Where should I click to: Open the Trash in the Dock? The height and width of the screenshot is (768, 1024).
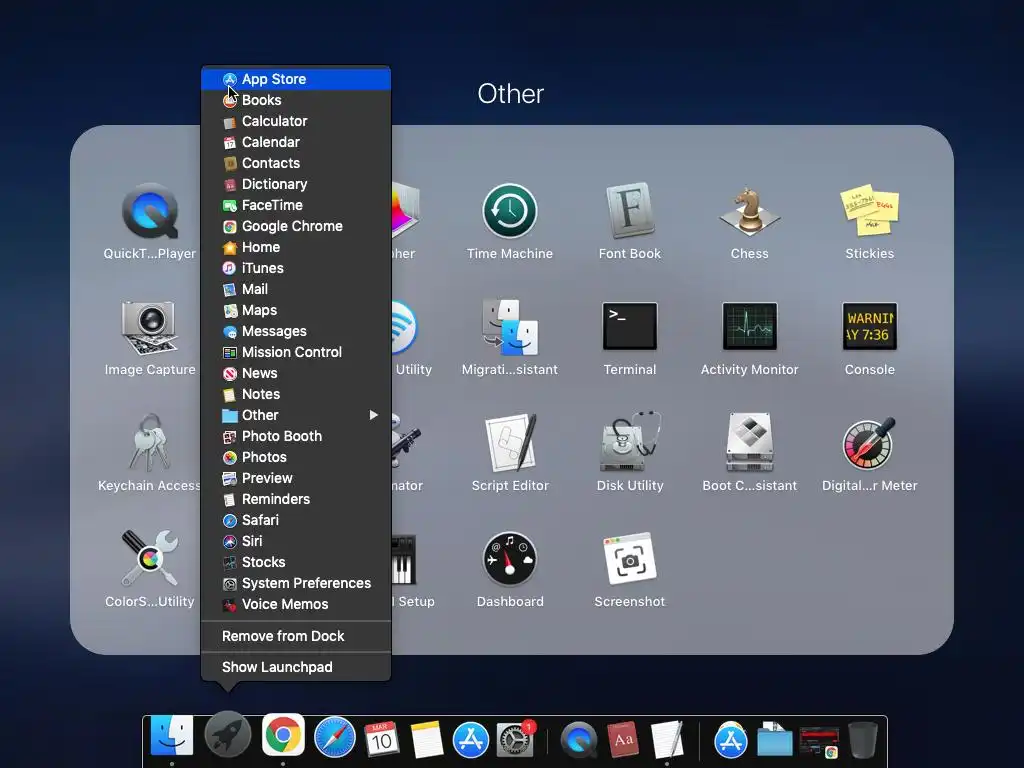click(862, 739)
